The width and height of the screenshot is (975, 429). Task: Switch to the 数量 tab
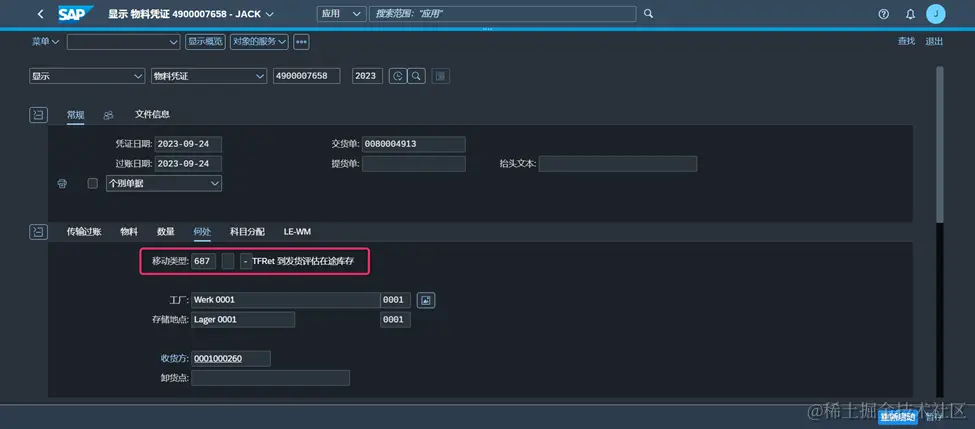click(165, 232)
